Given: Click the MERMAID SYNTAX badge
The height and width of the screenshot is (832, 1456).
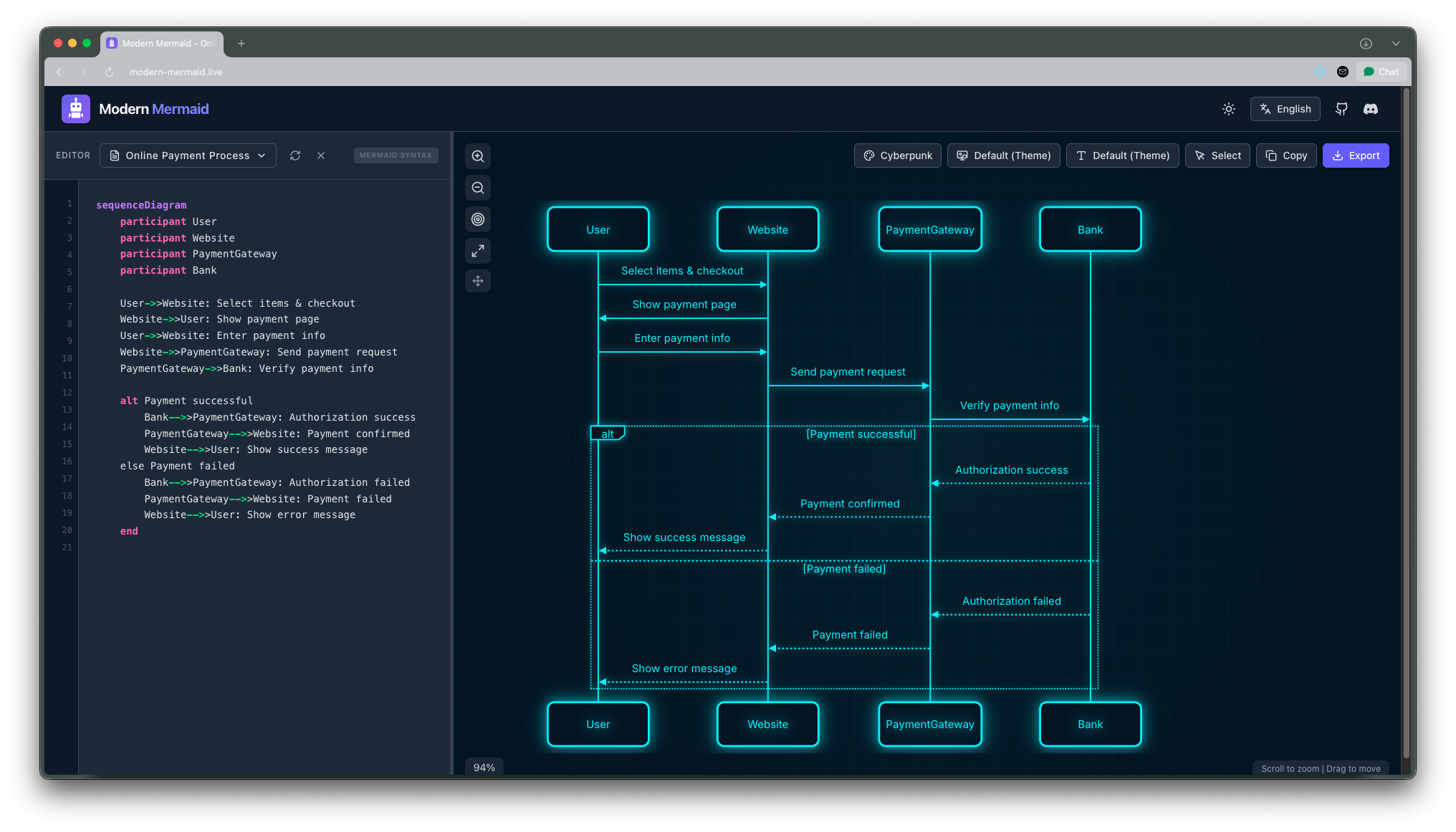Looking at the screenshot, I should pyautogui.click(x=396, y=156).
